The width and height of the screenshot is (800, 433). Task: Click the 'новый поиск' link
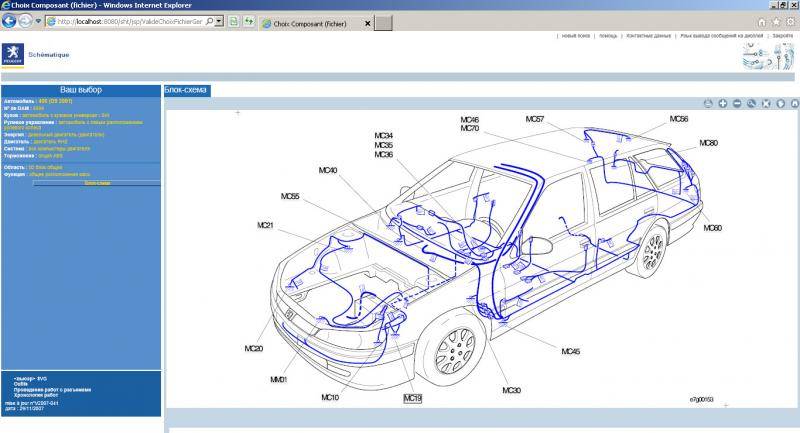[x=576, y=36]
